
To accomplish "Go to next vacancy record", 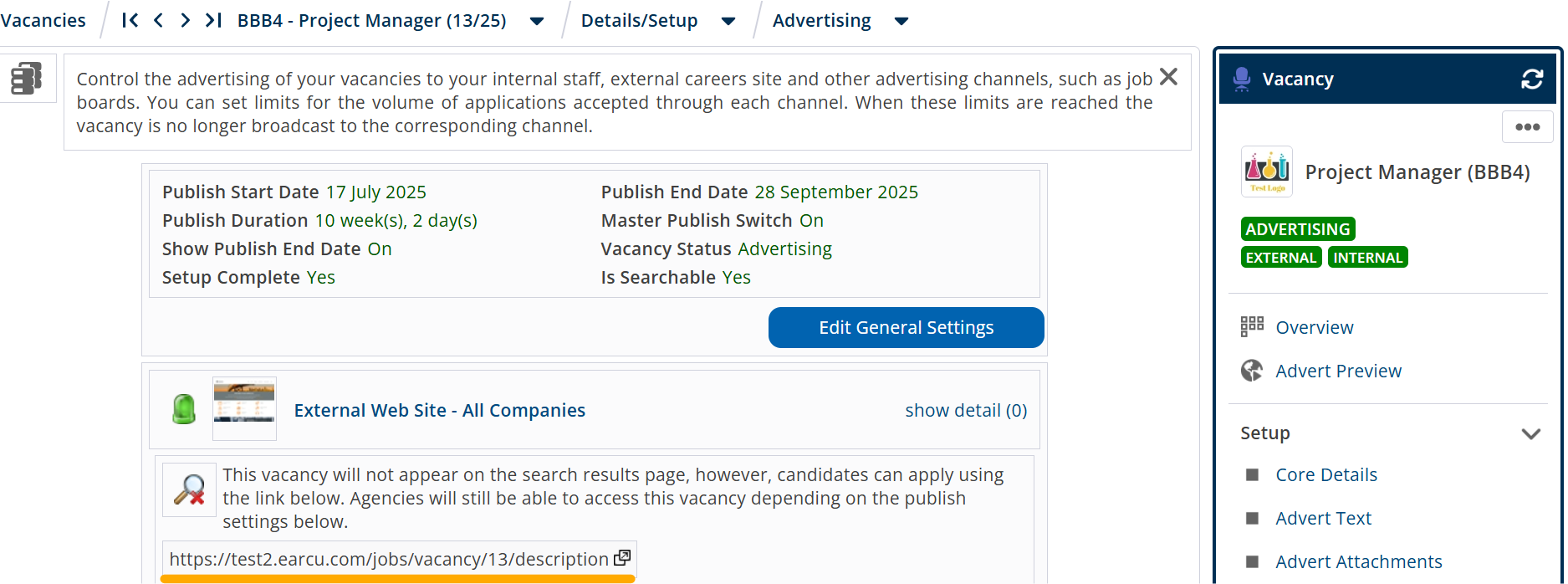I will (186, 20).
